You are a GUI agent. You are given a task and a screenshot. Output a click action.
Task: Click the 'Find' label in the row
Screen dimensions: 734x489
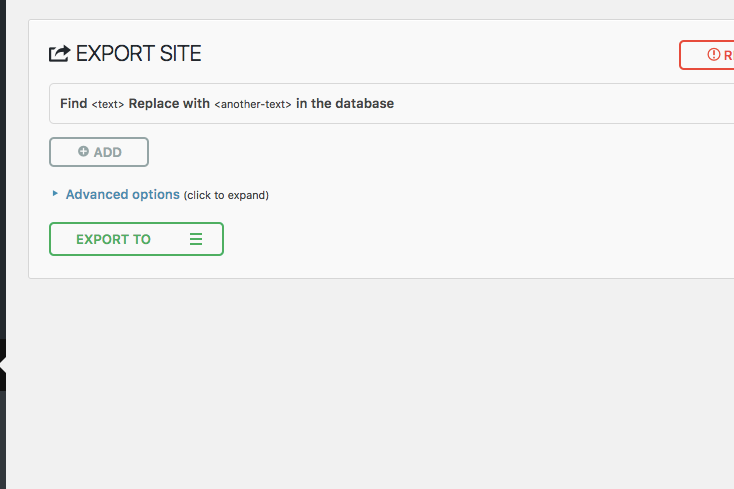coord(73,103)
